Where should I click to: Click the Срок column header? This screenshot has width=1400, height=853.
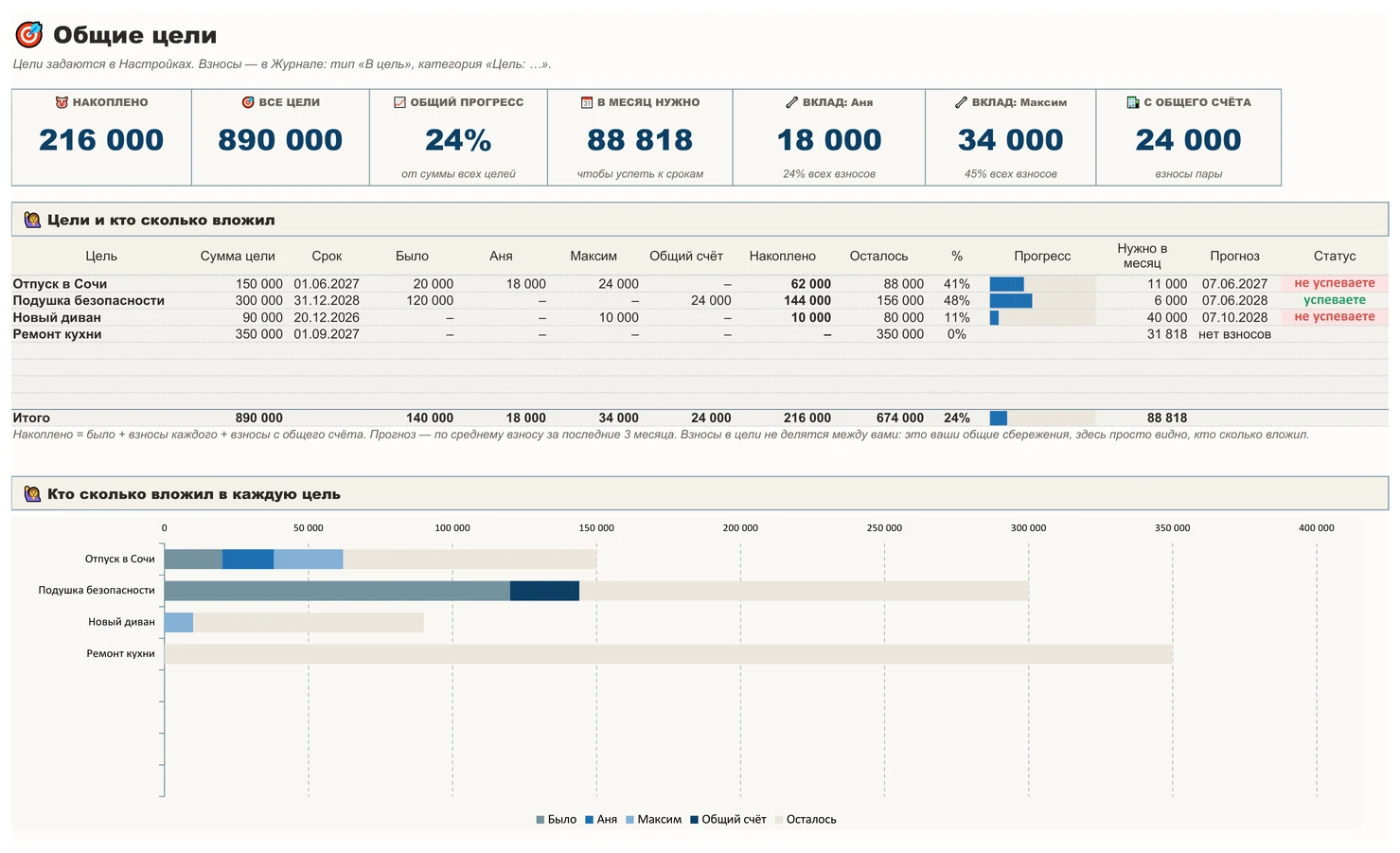327,257
